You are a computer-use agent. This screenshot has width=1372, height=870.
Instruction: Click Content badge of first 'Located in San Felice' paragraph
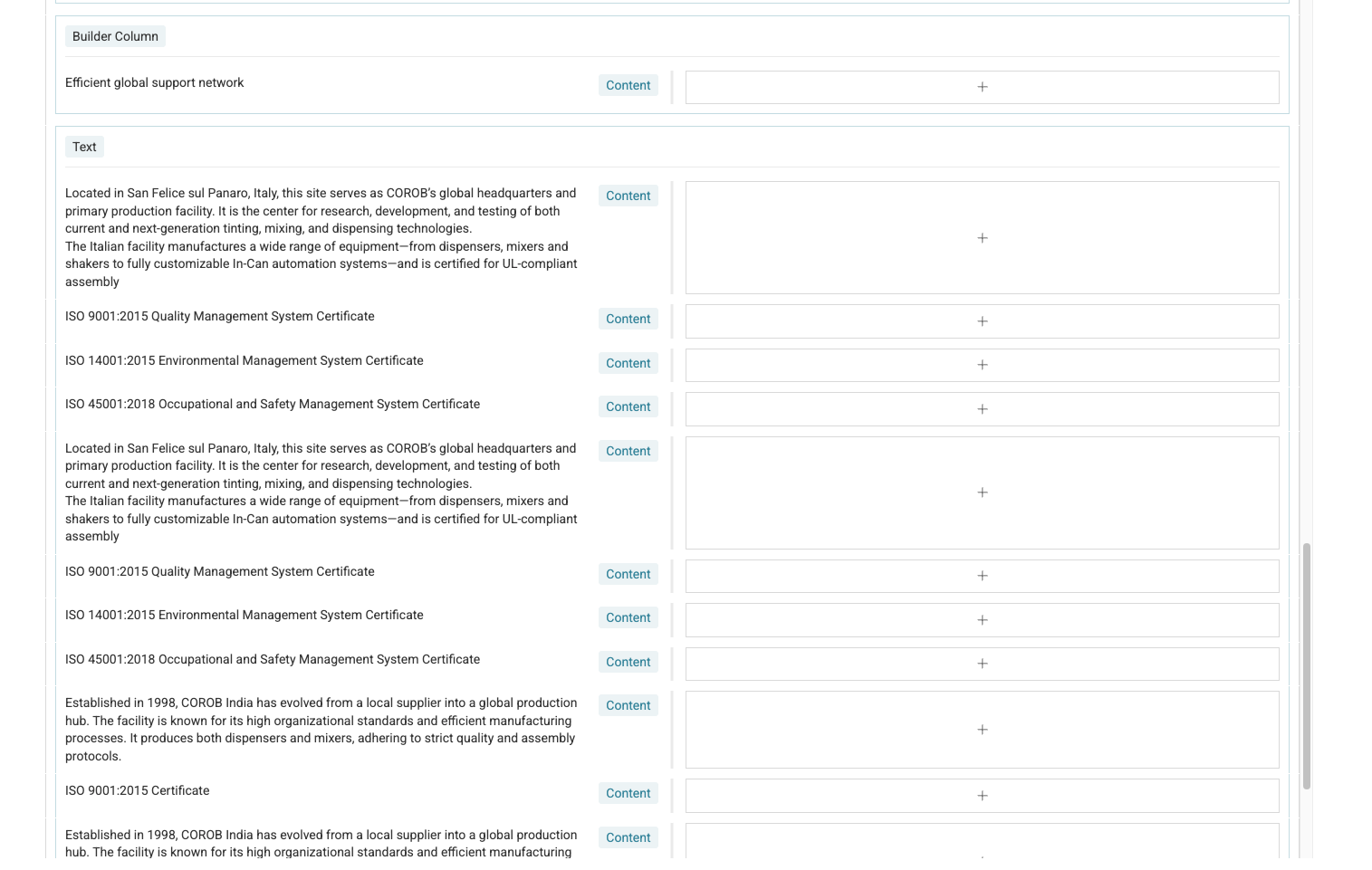point(628,196)
